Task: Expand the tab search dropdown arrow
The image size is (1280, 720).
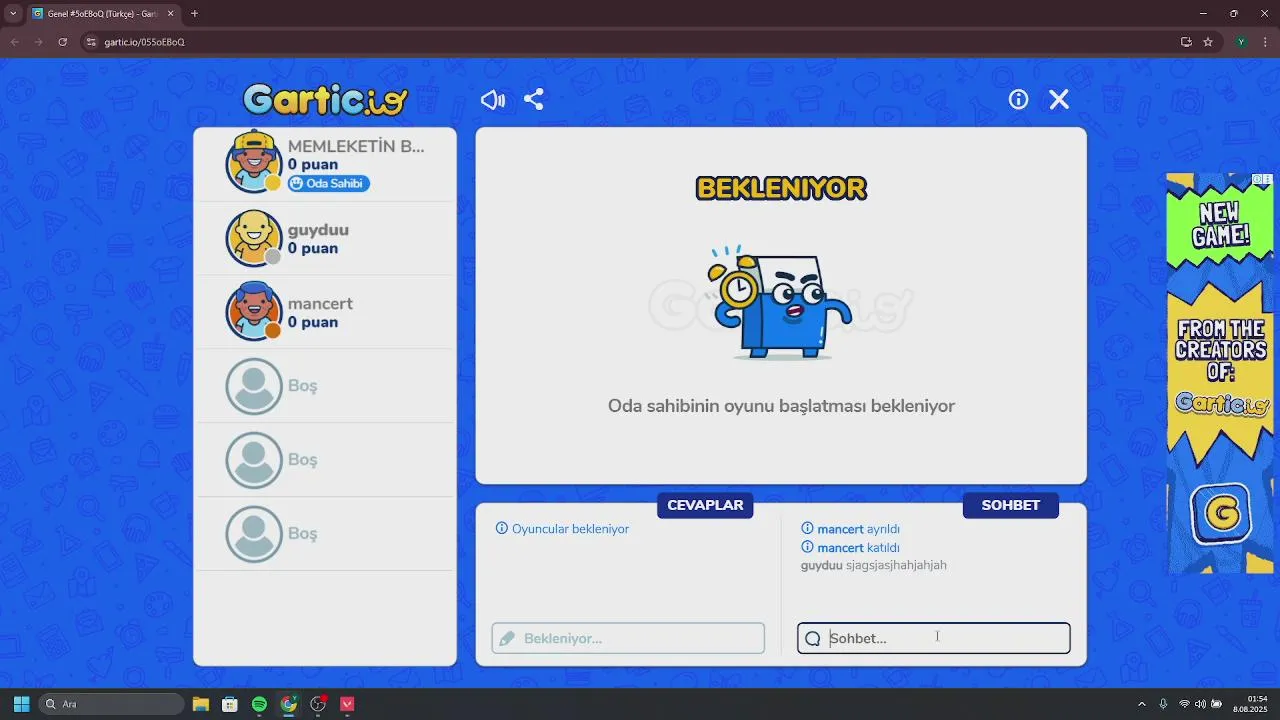Action: (x=13, y=14)
